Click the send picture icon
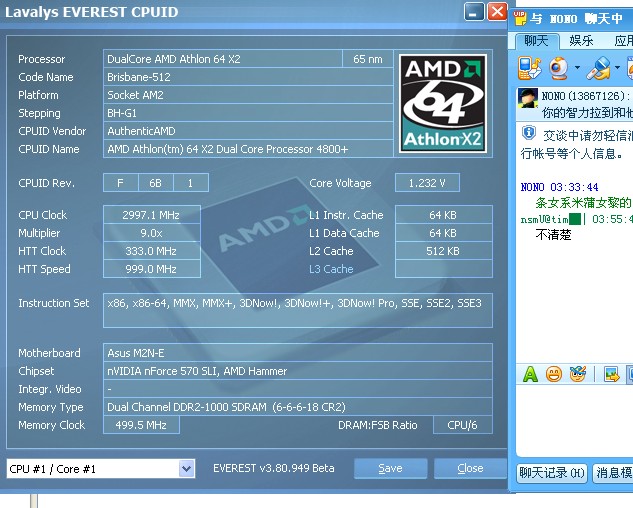This screenshot has width=633, height=508. [x=612, y=374]
